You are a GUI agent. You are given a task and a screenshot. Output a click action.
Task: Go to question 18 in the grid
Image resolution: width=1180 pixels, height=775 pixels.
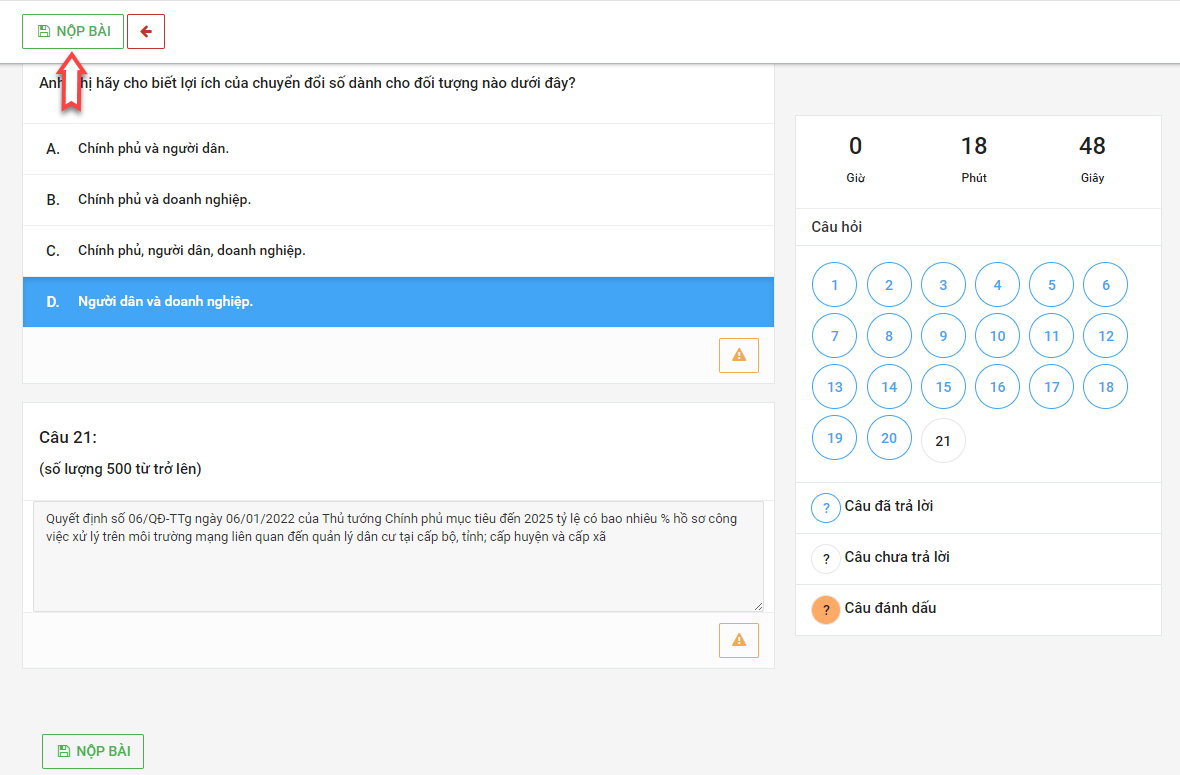tap(1105, 387)
